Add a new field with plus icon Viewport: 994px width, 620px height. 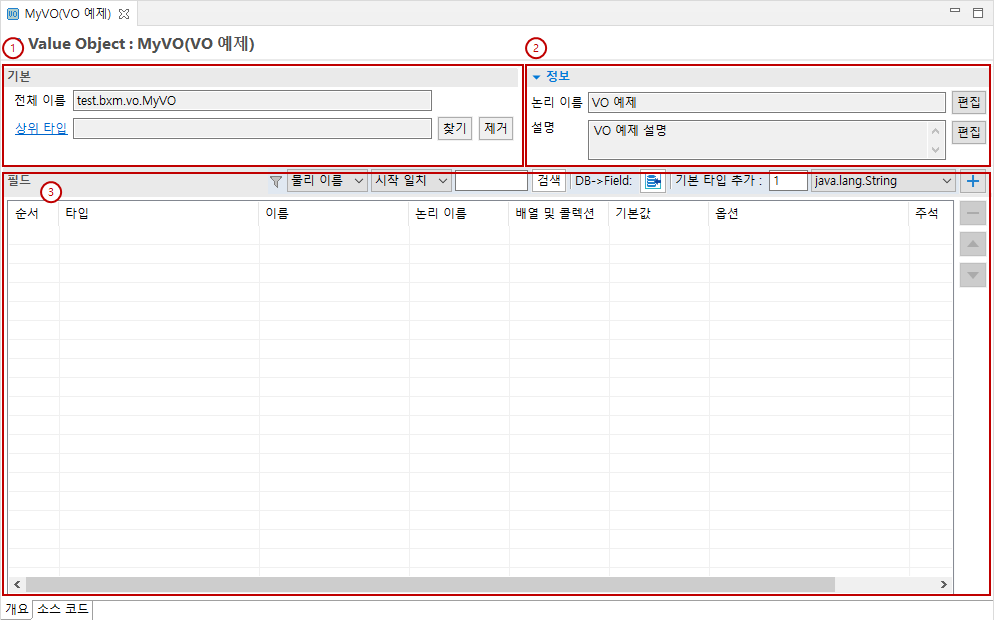pyautogui.click(x=972, y=181)
